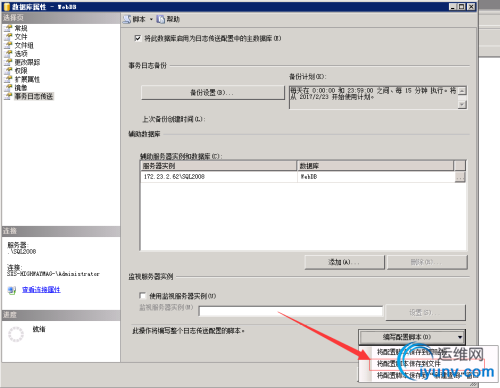Select the 事务日志传送 page
Screen dimensions: 500x388
tap(34, 96)
